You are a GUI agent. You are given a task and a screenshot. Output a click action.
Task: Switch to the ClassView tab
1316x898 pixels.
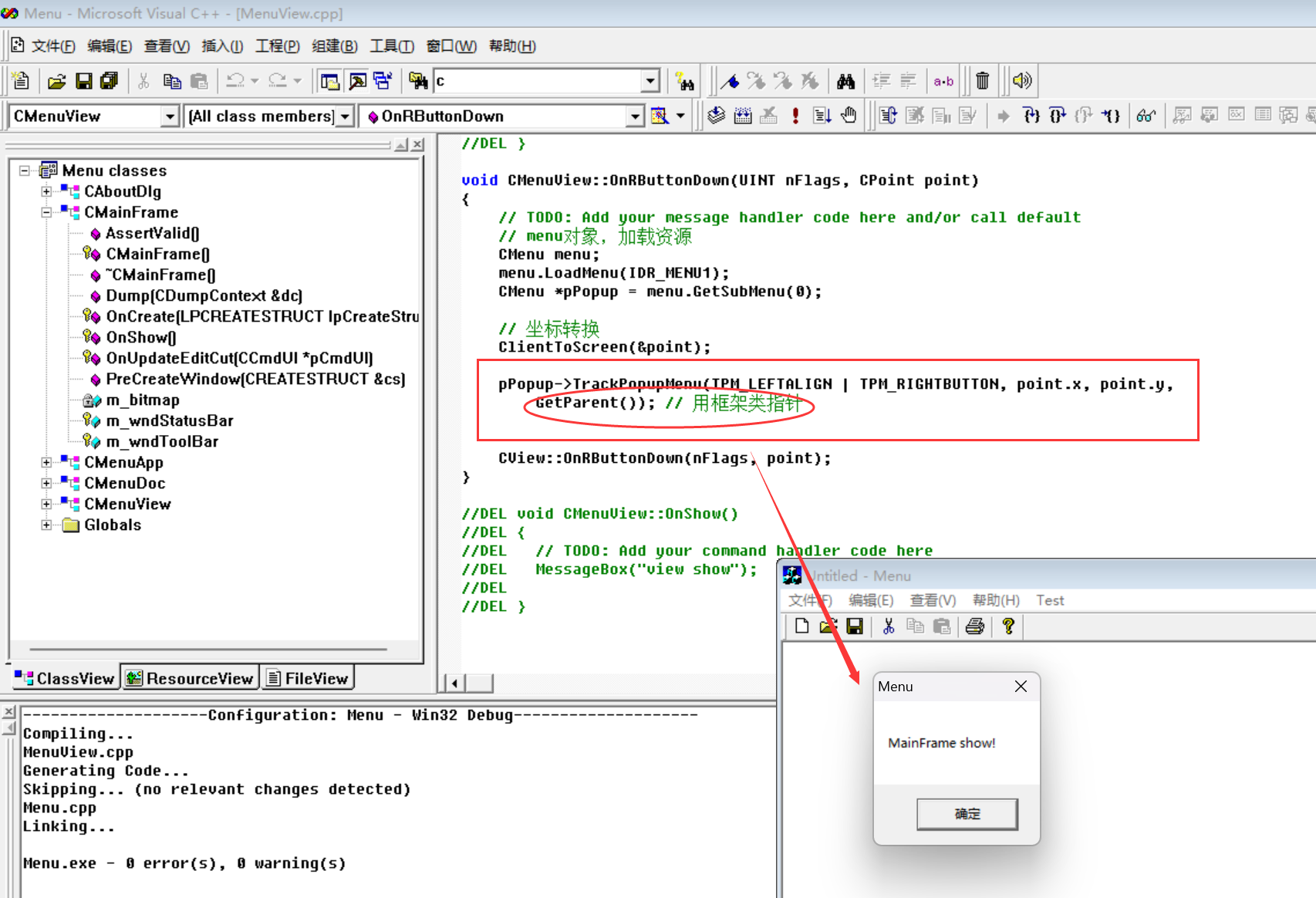click(65, 677)
